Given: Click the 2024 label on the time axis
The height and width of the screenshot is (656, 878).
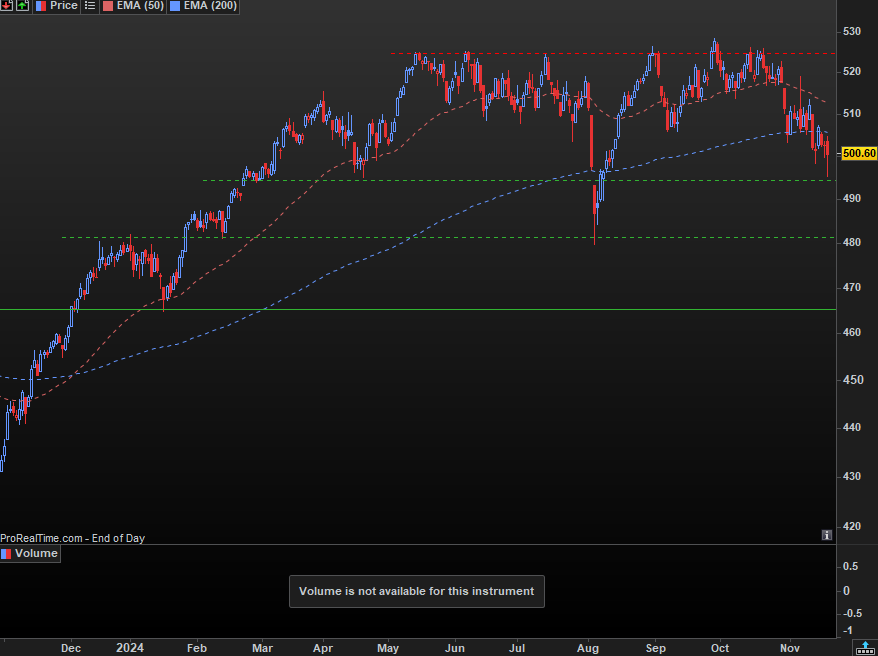Looking at the screenshot, I should tap(130, 648).
